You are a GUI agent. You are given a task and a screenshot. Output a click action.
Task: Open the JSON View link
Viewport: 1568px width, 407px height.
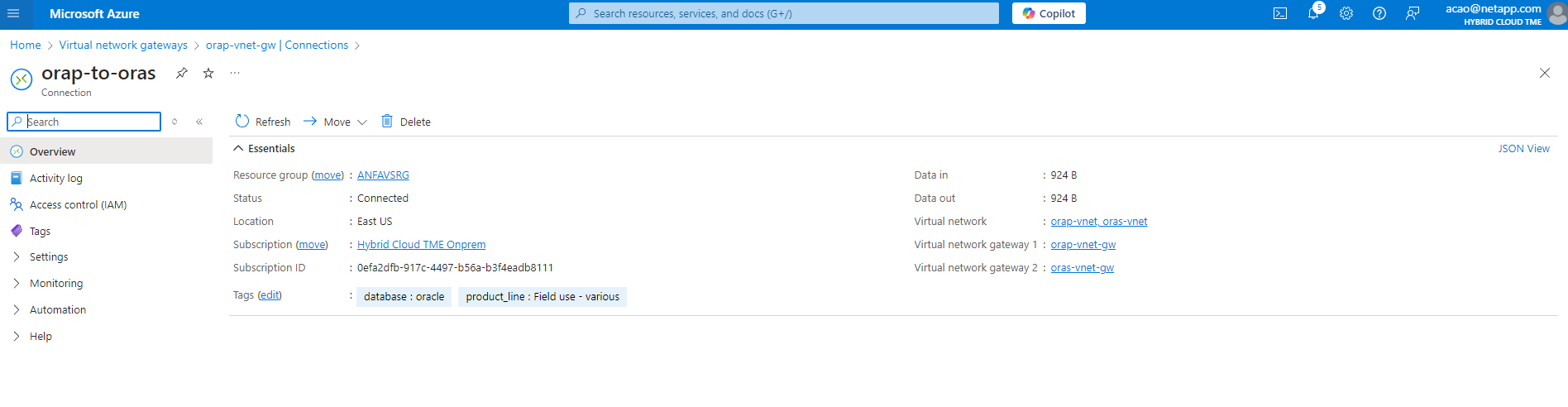click(1523, 149)
